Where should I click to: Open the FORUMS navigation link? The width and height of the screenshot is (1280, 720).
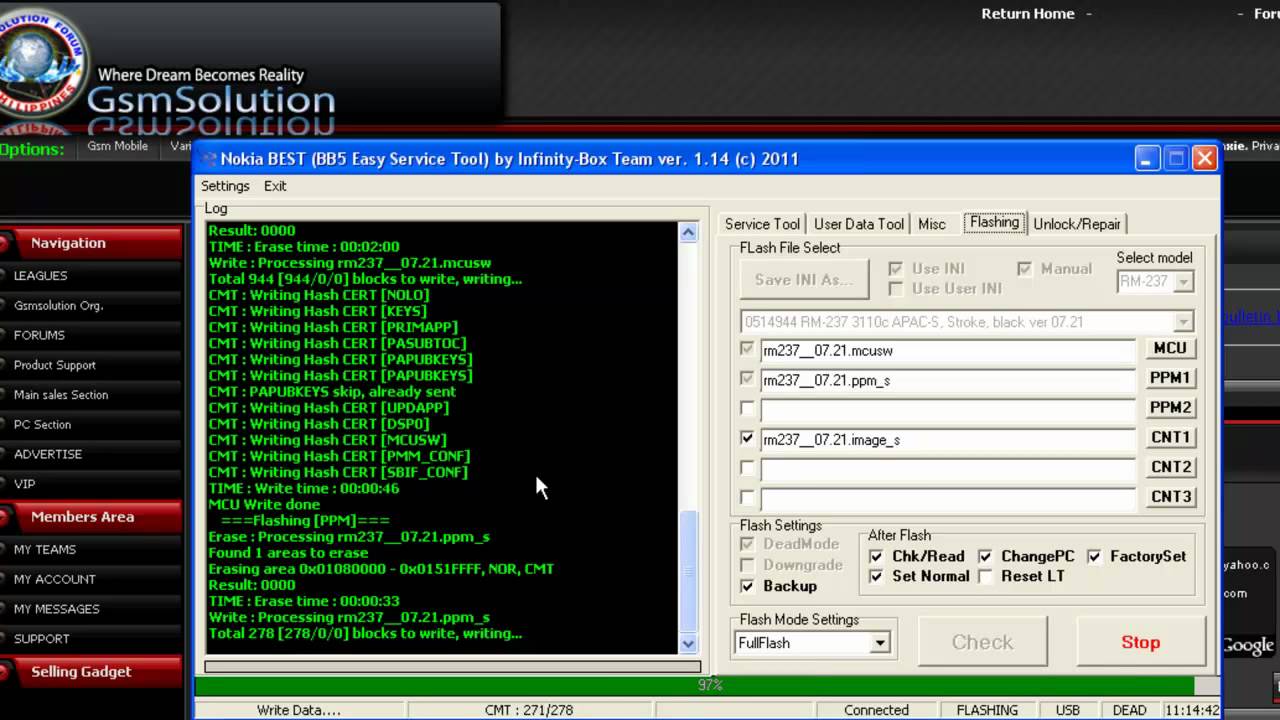click(x=39, y=335)
